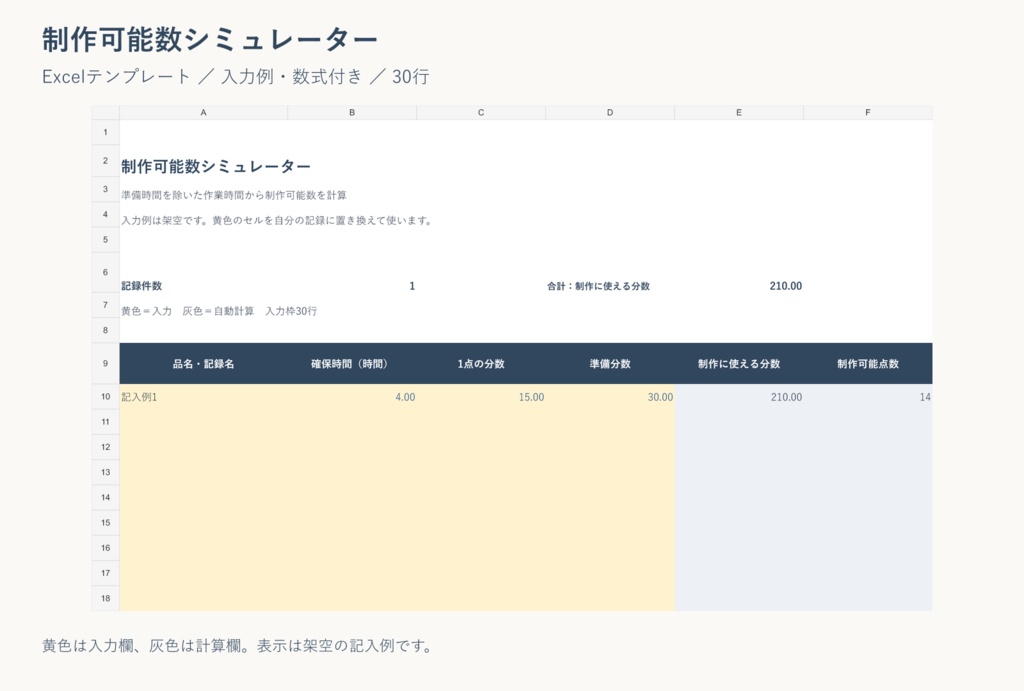This screenshot has width=1024, height=691.
Task: Select row 17 header
Action: (105, 573)
